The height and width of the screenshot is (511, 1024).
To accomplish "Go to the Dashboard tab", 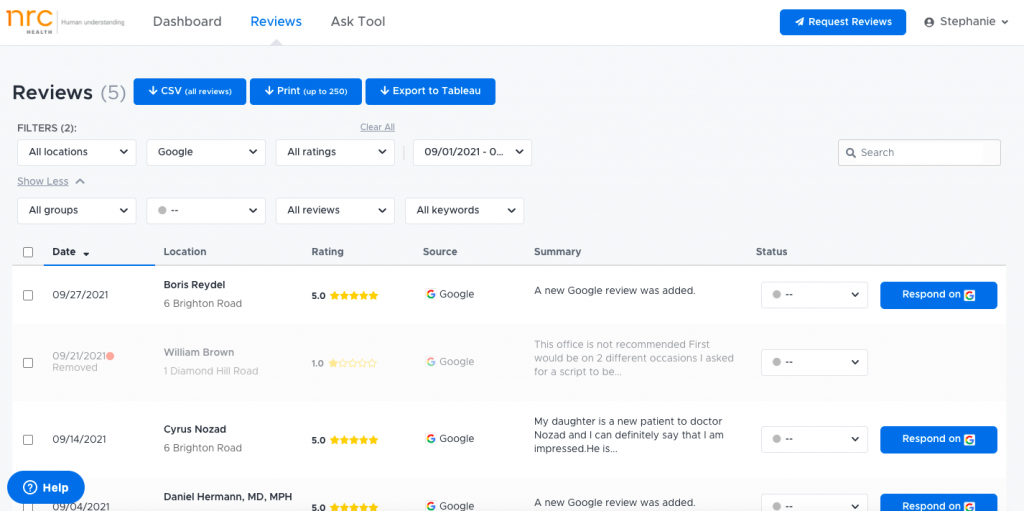I will (x=187, y=22).
